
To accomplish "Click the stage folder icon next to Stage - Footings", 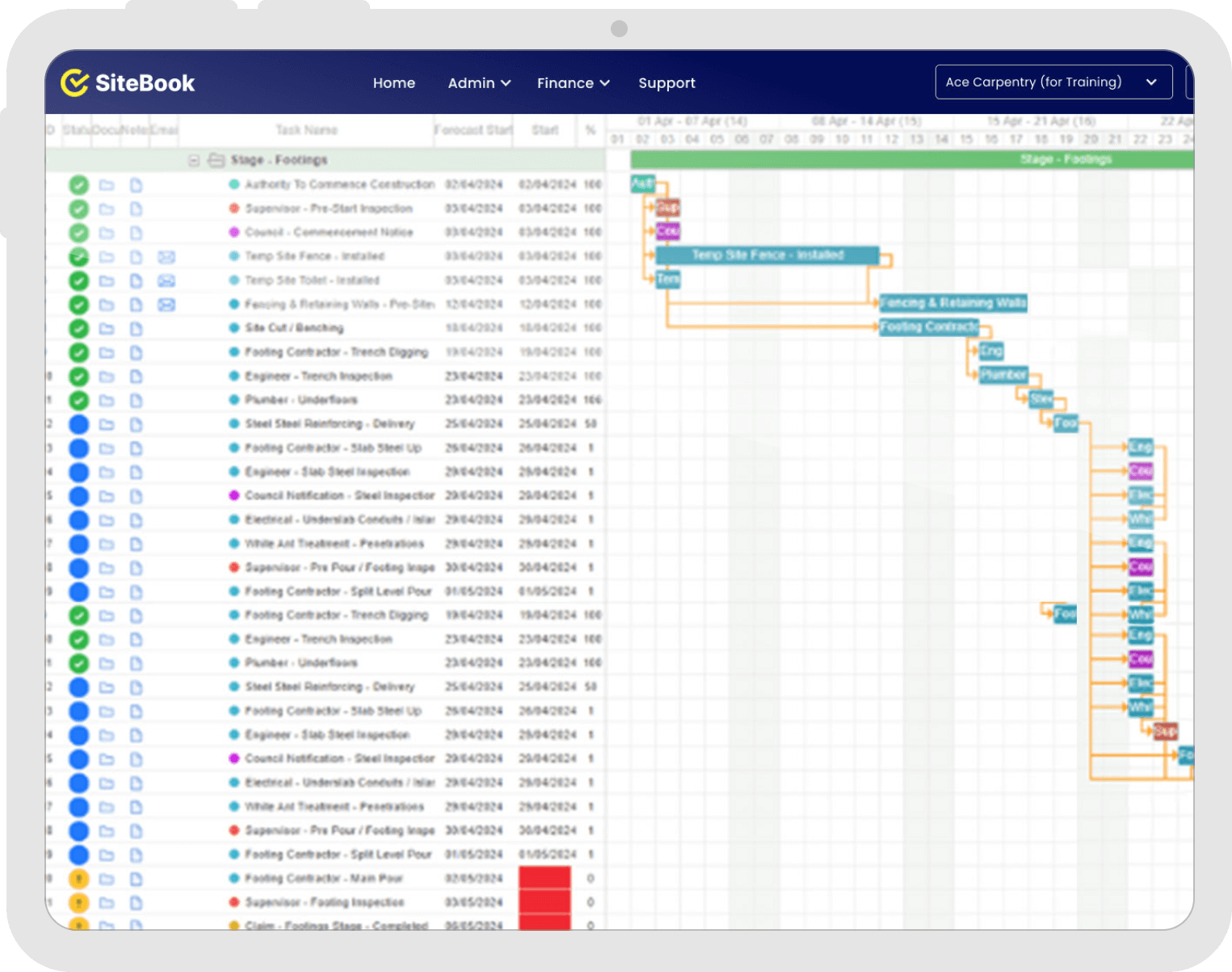I will click(216, 160).
